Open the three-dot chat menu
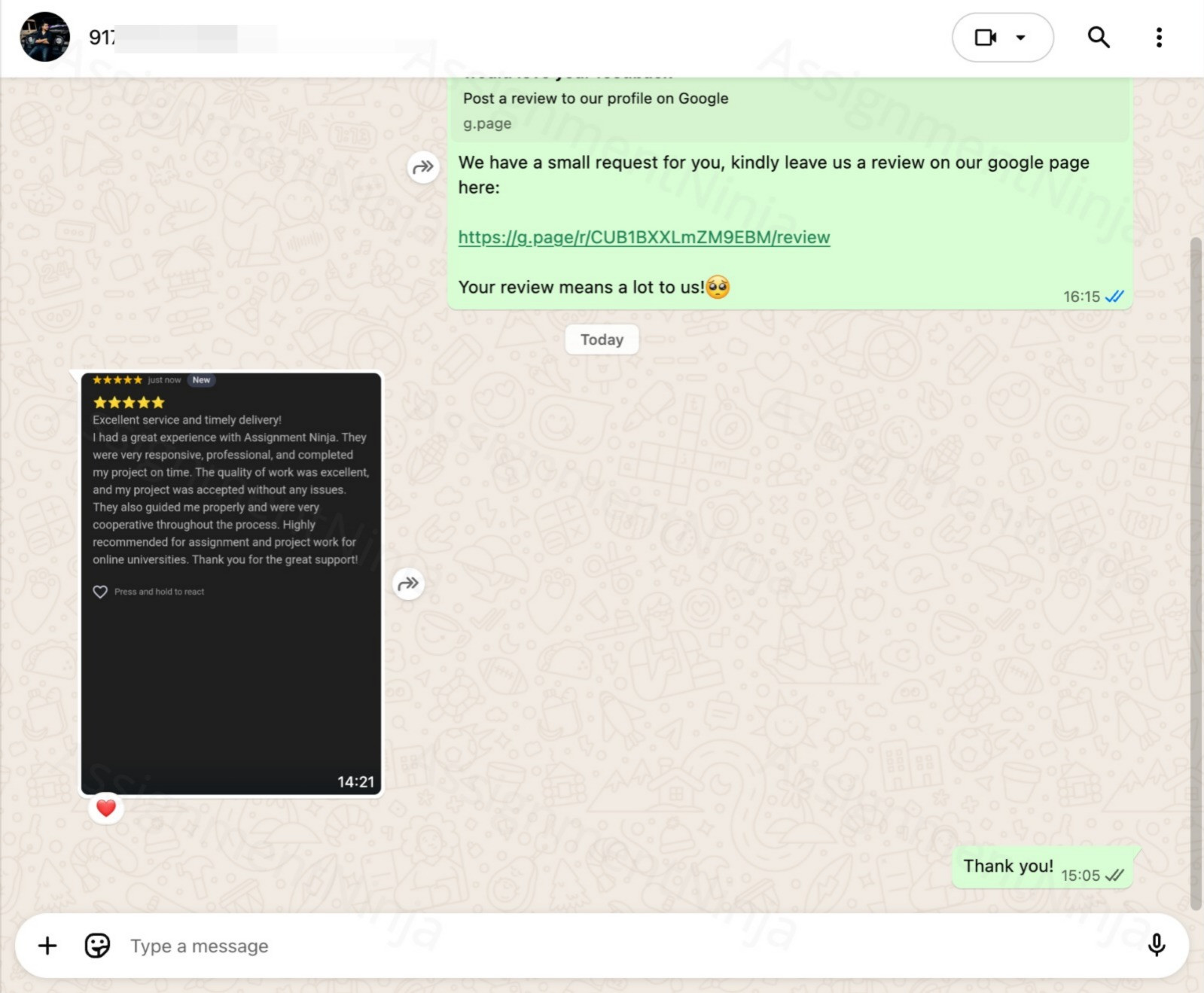1204x993 pixels. pyautogui.click(x=1159, y=37)
